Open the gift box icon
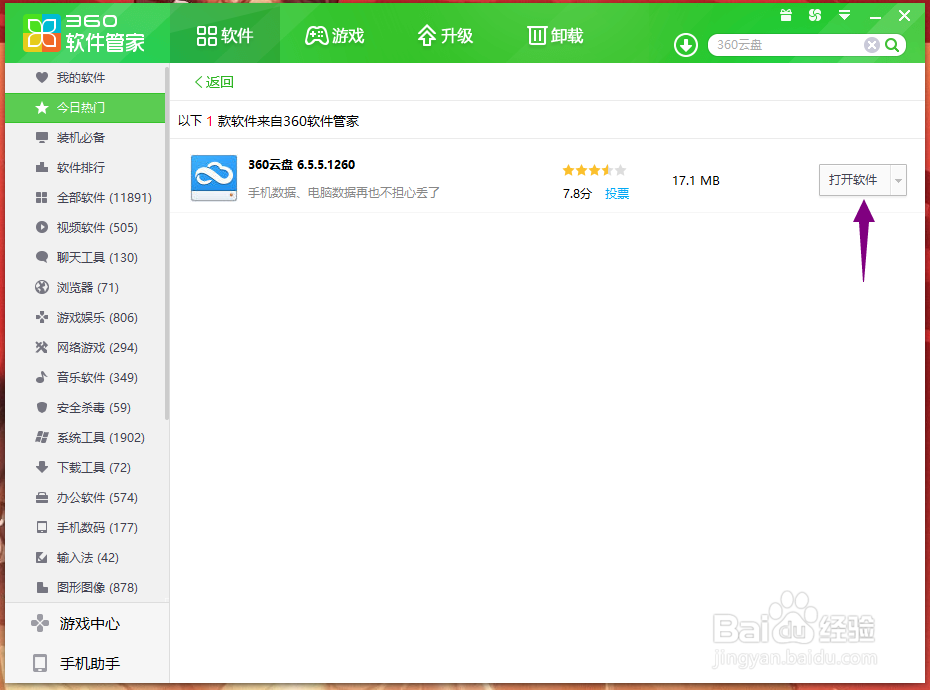The height and width of the screenshot is (690, 930). point(786,15)
